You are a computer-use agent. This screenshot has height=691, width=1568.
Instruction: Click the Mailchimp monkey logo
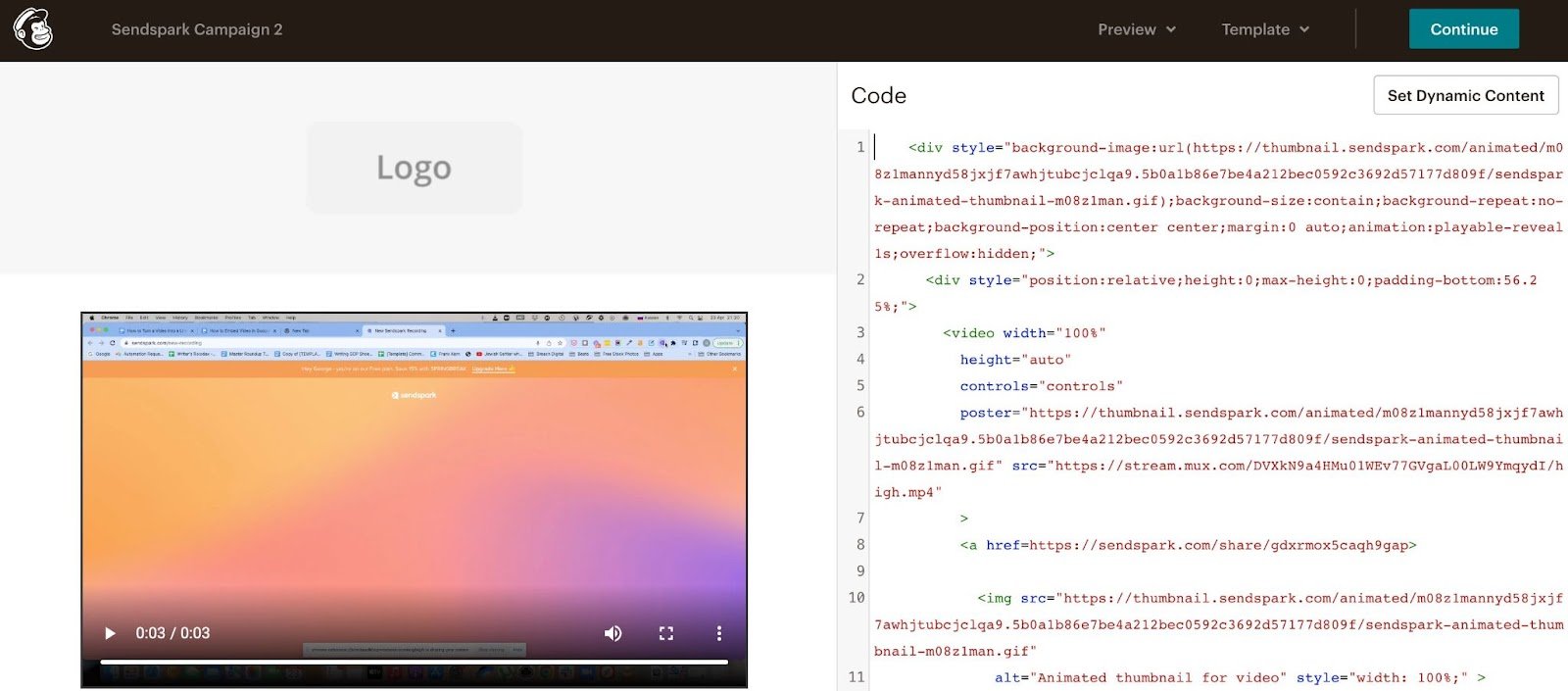tap(33, 29)
